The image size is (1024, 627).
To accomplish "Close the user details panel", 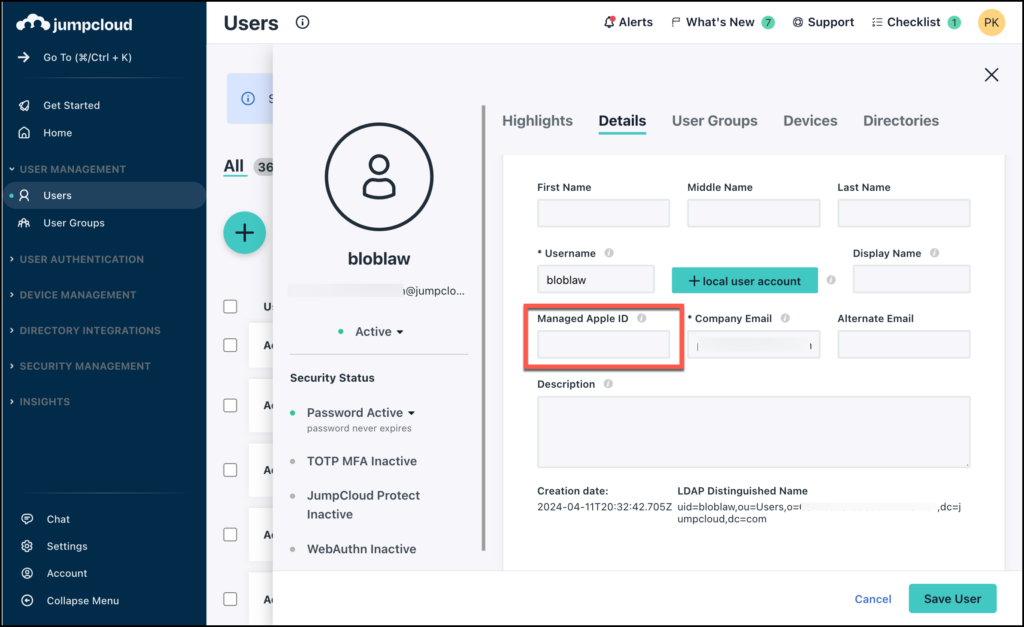I will 991,74.
